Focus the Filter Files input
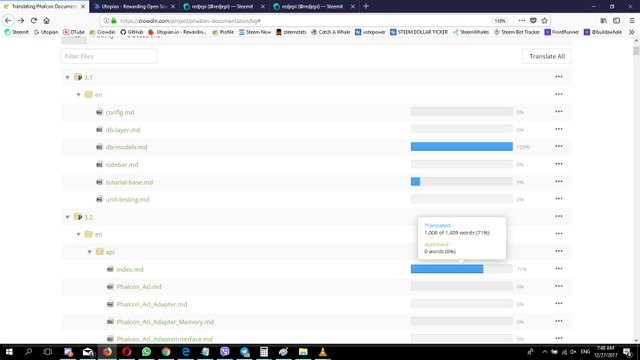Screen dimensions: 640x360 point(109,56)
